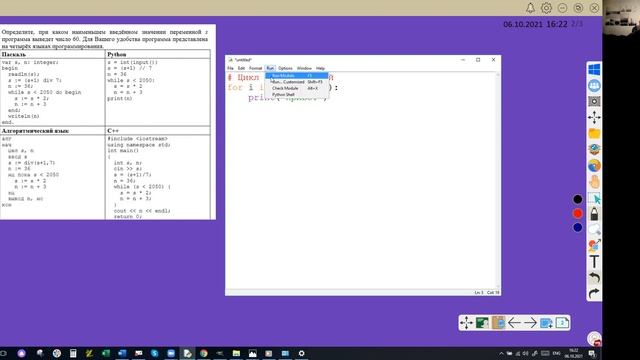
Task: Click the task image with program tables
Action: (107, 122)
